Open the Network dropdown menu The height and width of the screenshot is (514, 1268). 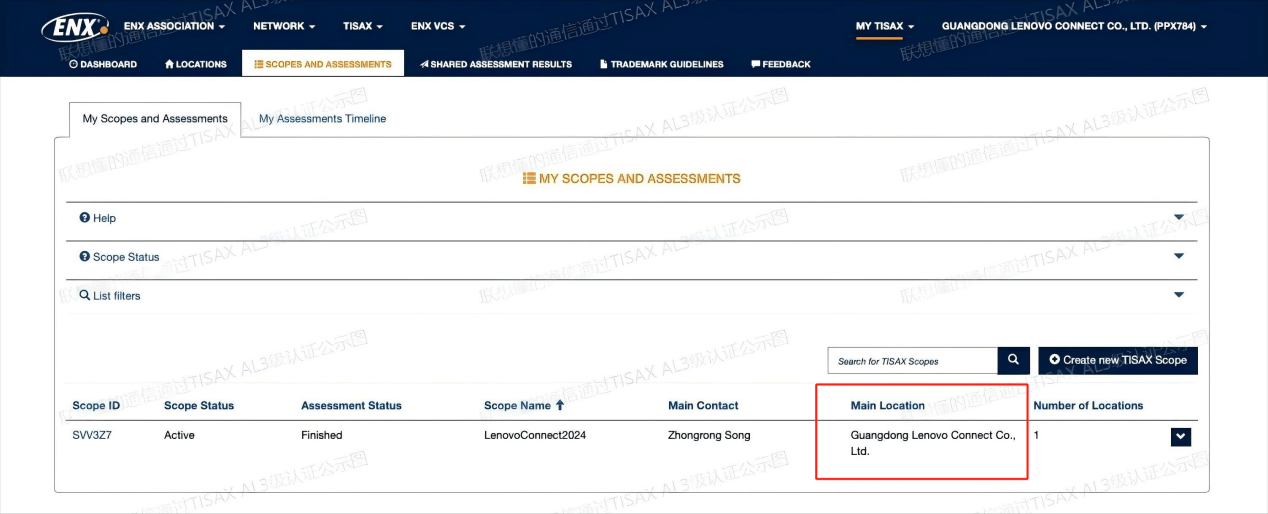pos(284,26)
